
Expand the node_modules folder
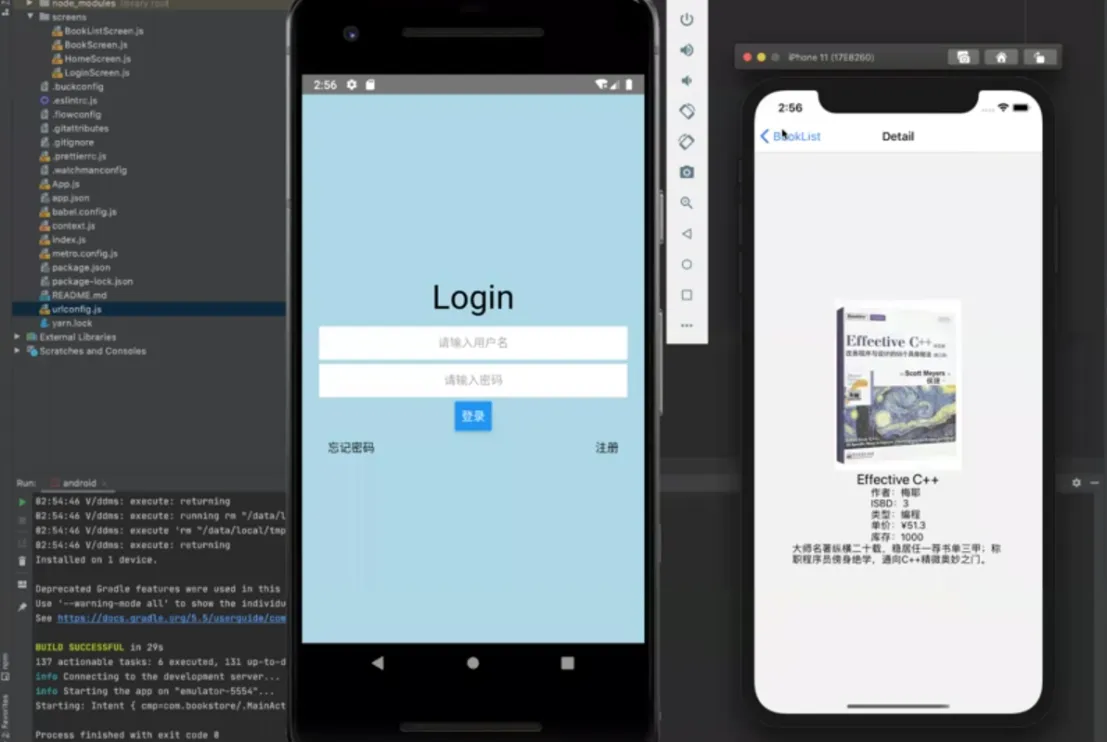[30, 4]
